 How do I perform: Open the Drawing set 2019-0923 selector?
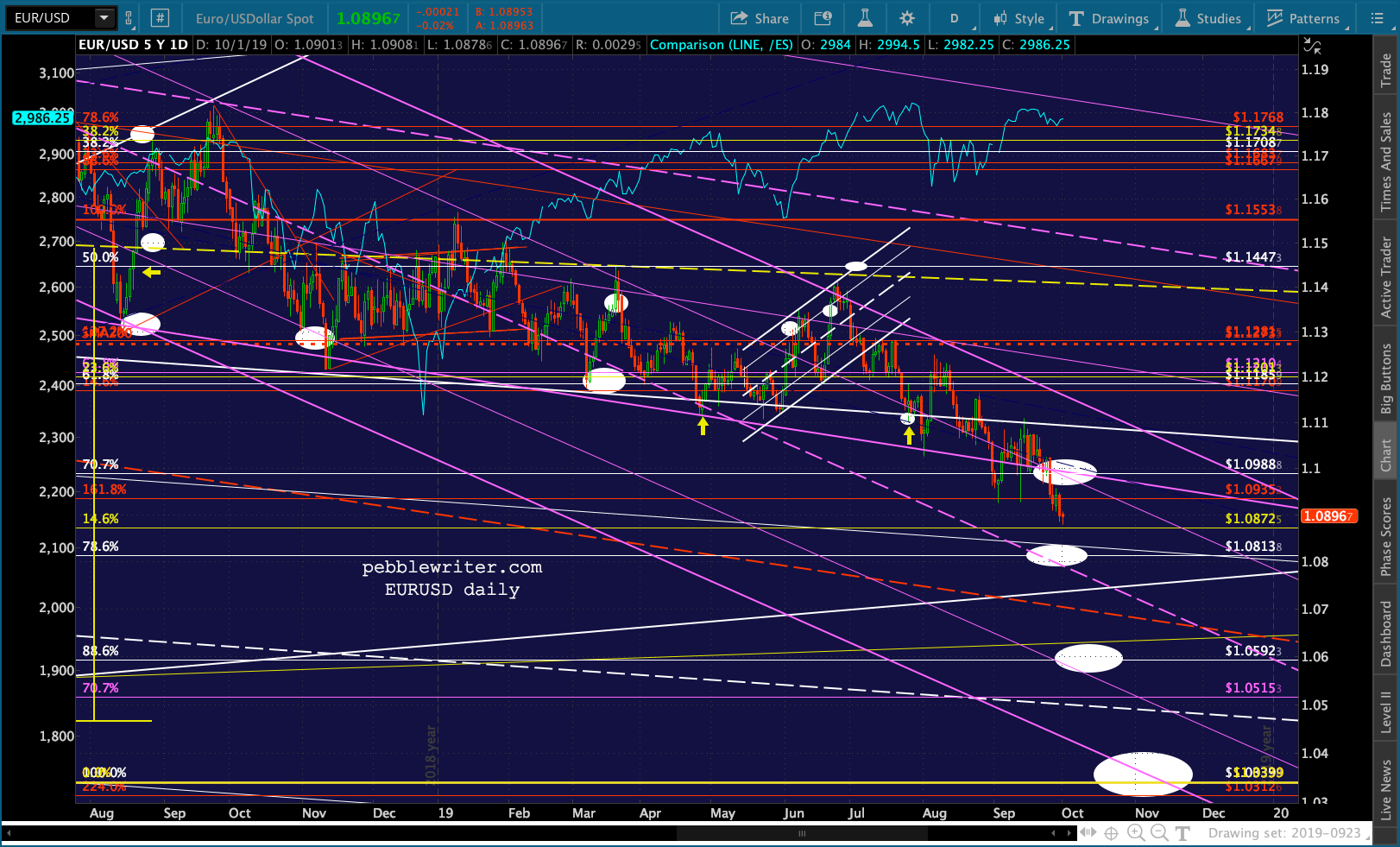tap(1288, 833)
